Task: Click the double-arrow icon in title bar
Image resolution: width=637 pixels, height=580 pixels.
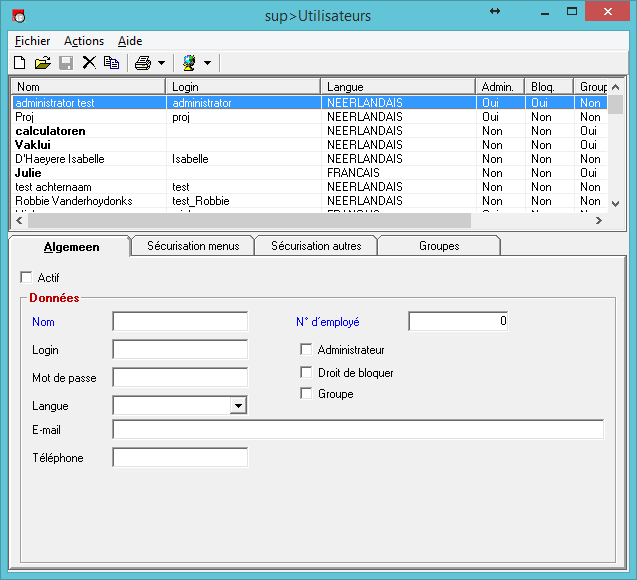Action: click(x=495, y=11)
